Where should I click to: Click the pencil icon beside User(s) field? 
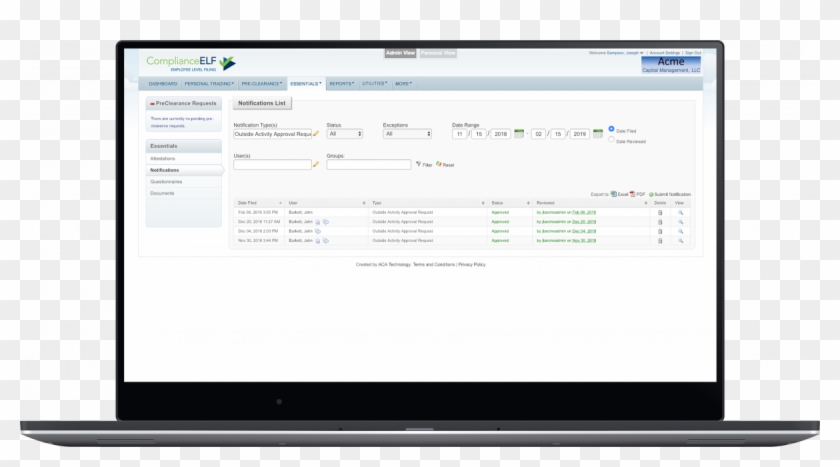316,164
